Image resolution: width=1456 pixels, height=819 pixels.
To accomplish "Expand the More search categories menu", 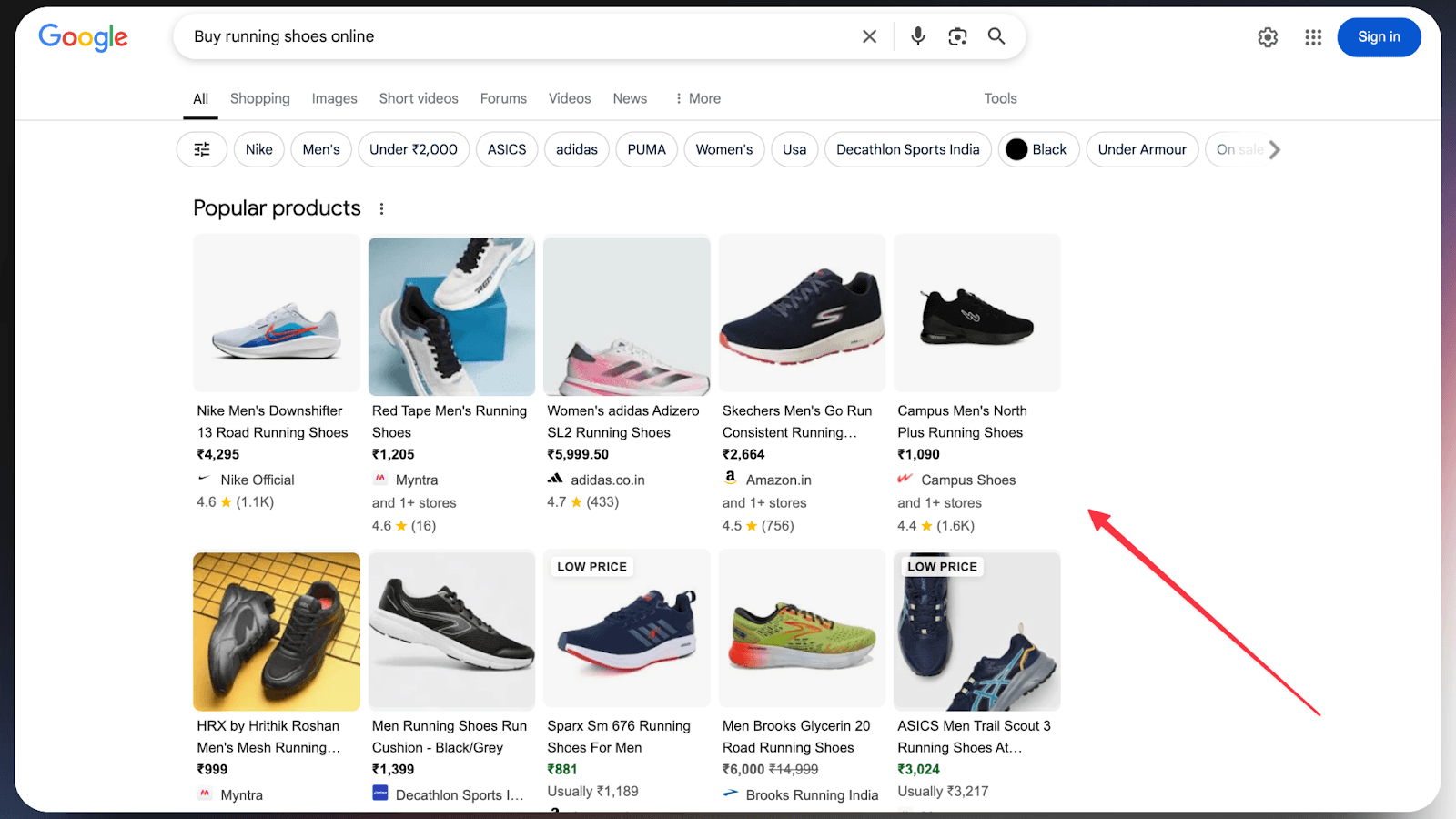I will click(698, 98).
